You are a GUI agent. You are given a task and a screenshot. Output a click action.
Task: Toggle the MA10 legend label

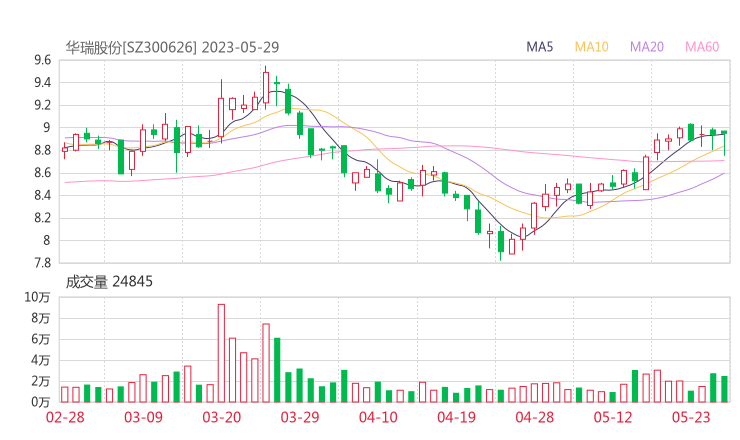pos(592,47)
